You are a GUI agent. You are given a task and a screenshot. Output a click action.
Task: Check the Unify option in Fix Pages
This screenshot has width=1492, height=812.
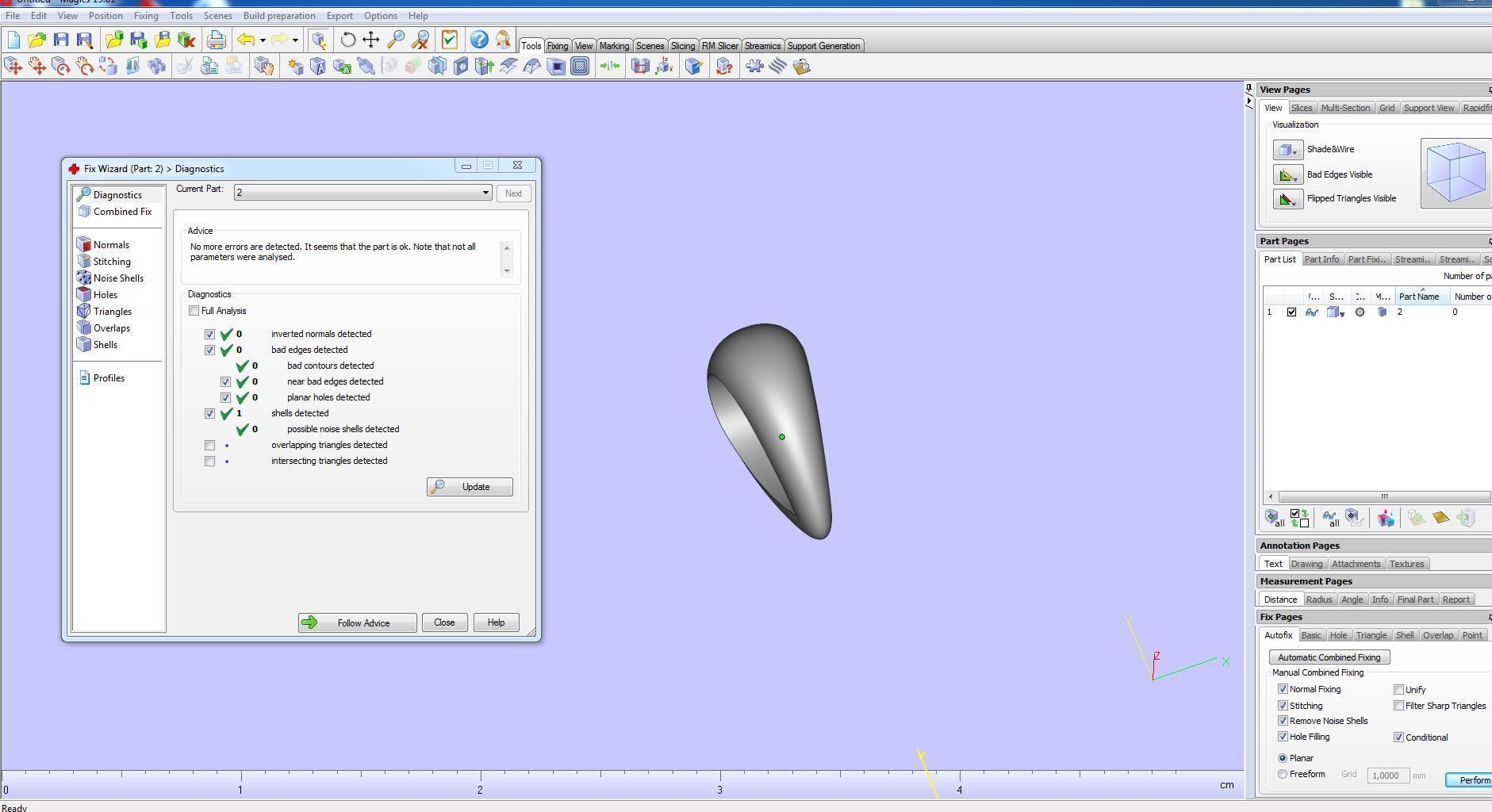(x=1398, y=690)
